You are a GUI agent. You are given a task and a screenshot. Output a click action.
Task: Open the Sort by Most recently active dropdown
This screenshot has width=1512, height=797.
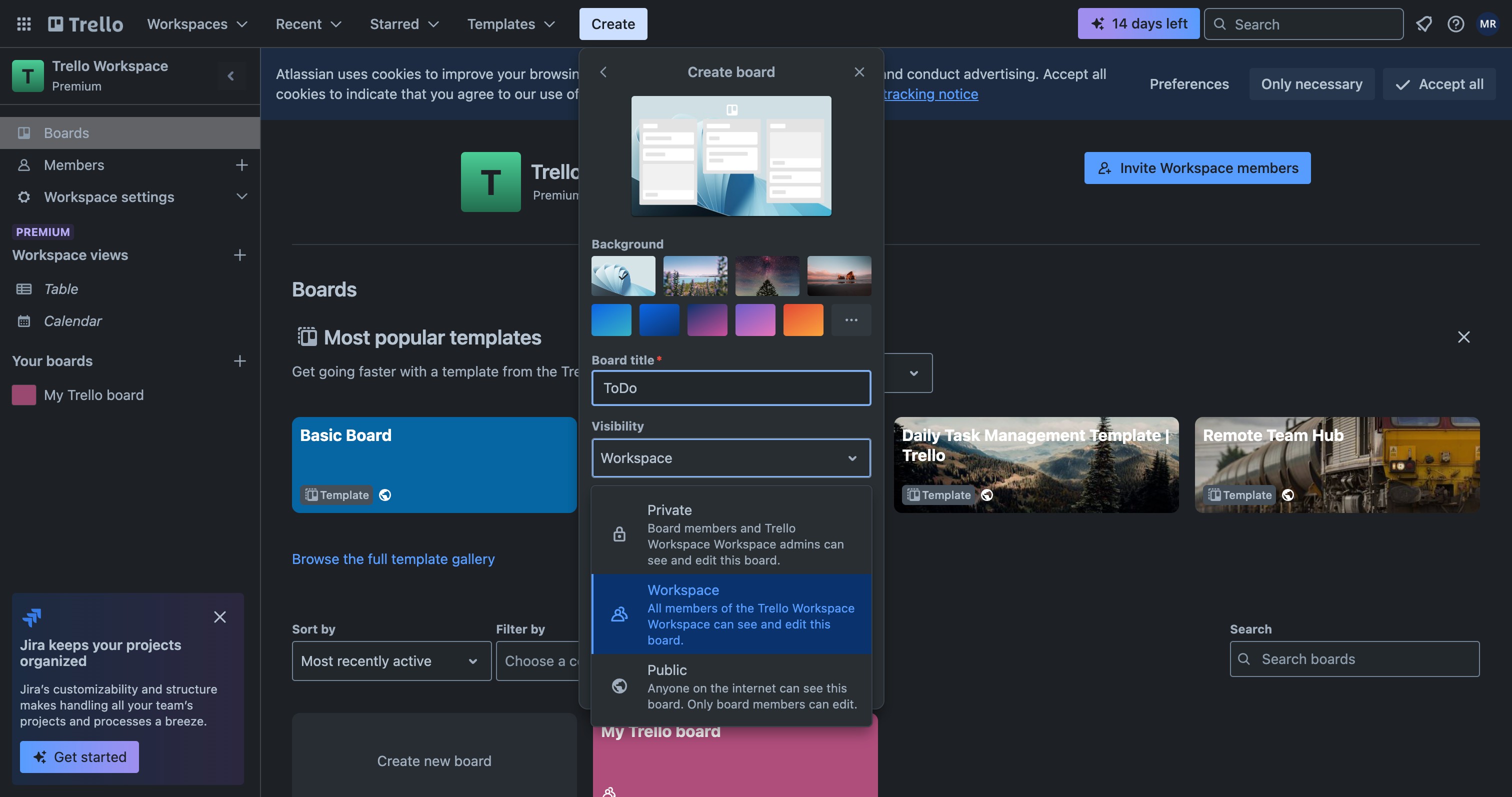point(391,661)
